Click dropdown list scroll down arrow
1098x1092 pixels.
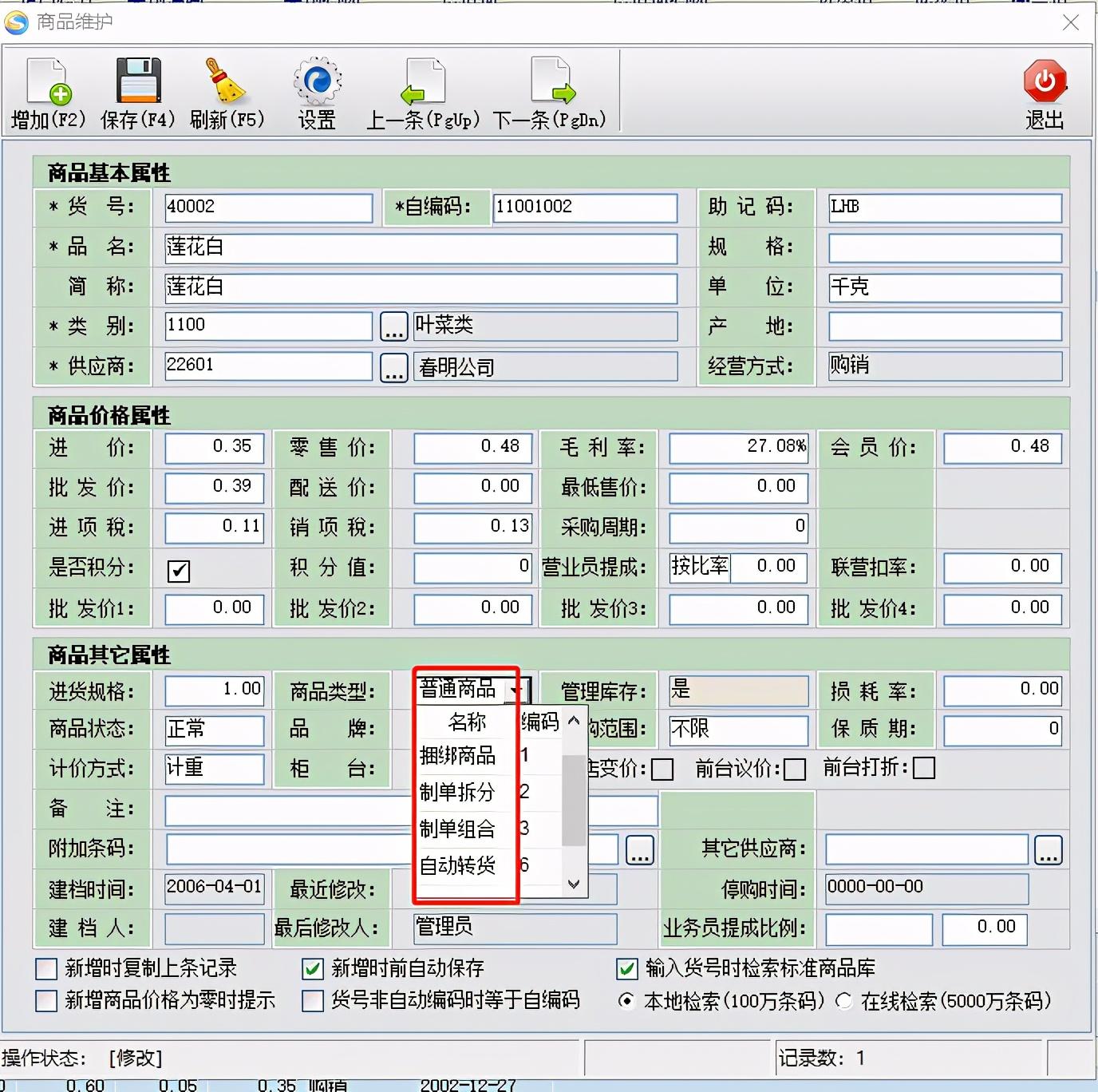point(574,884)
